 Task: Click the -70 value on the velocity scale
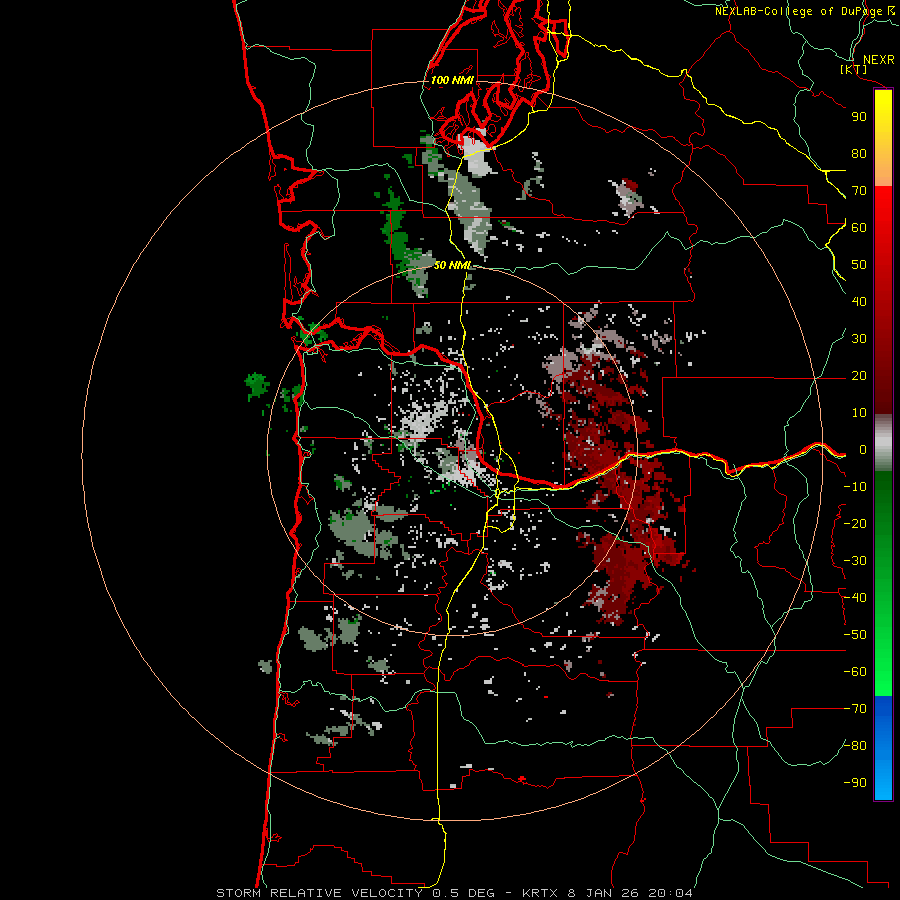pos(855,709)
